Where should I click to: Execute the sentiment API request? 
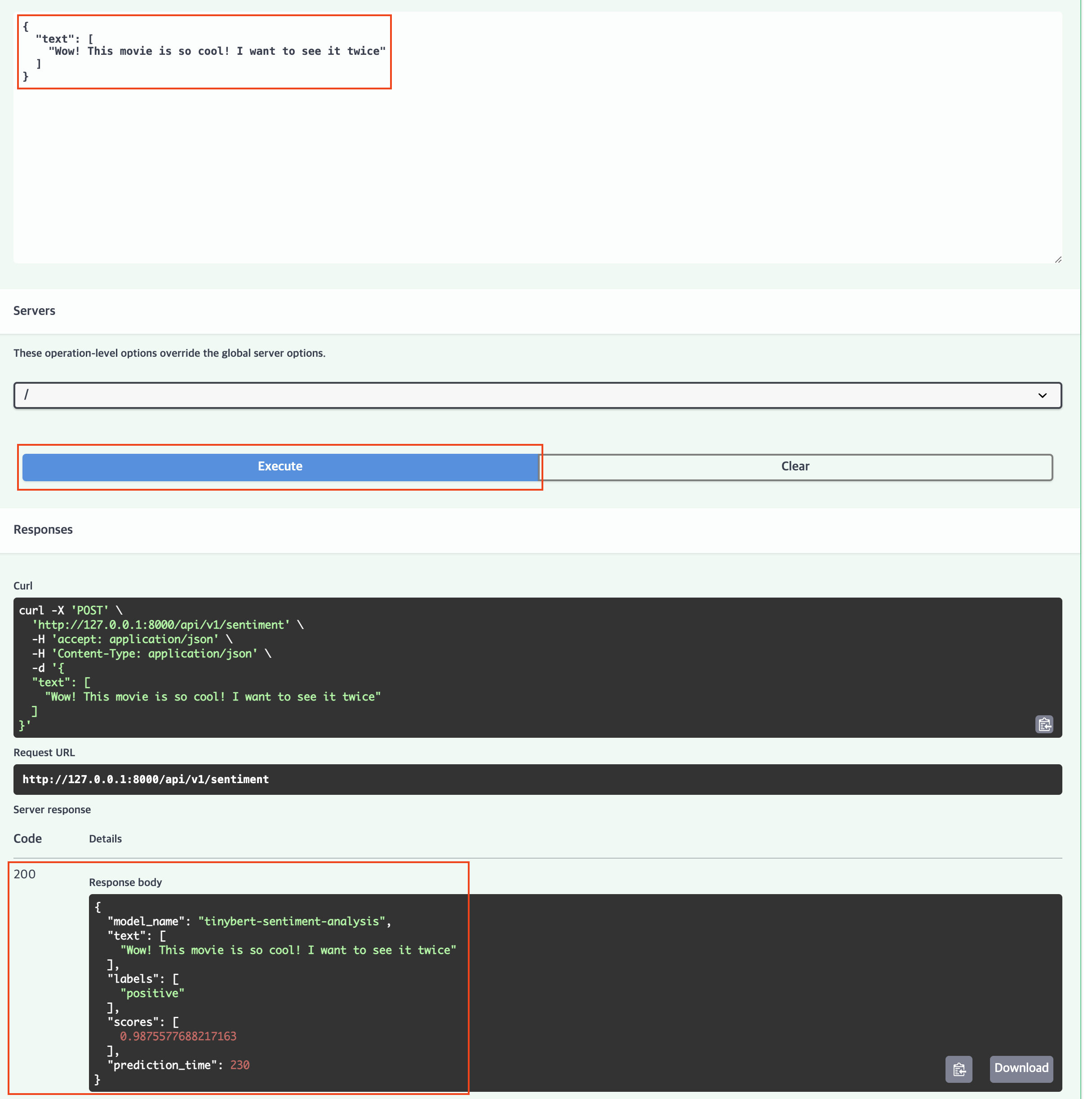280,466
